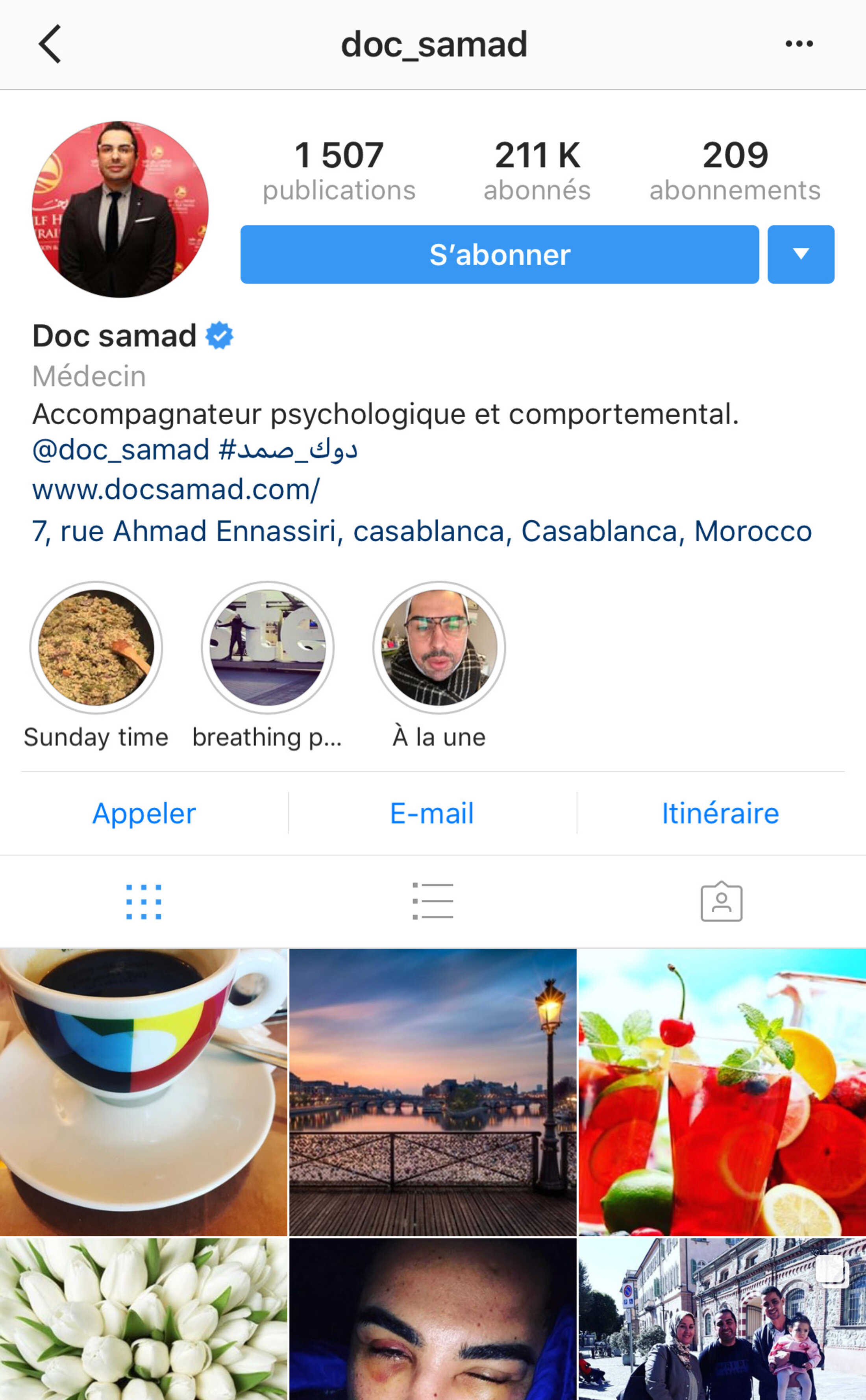Switch to list view icon

(433, 901)
